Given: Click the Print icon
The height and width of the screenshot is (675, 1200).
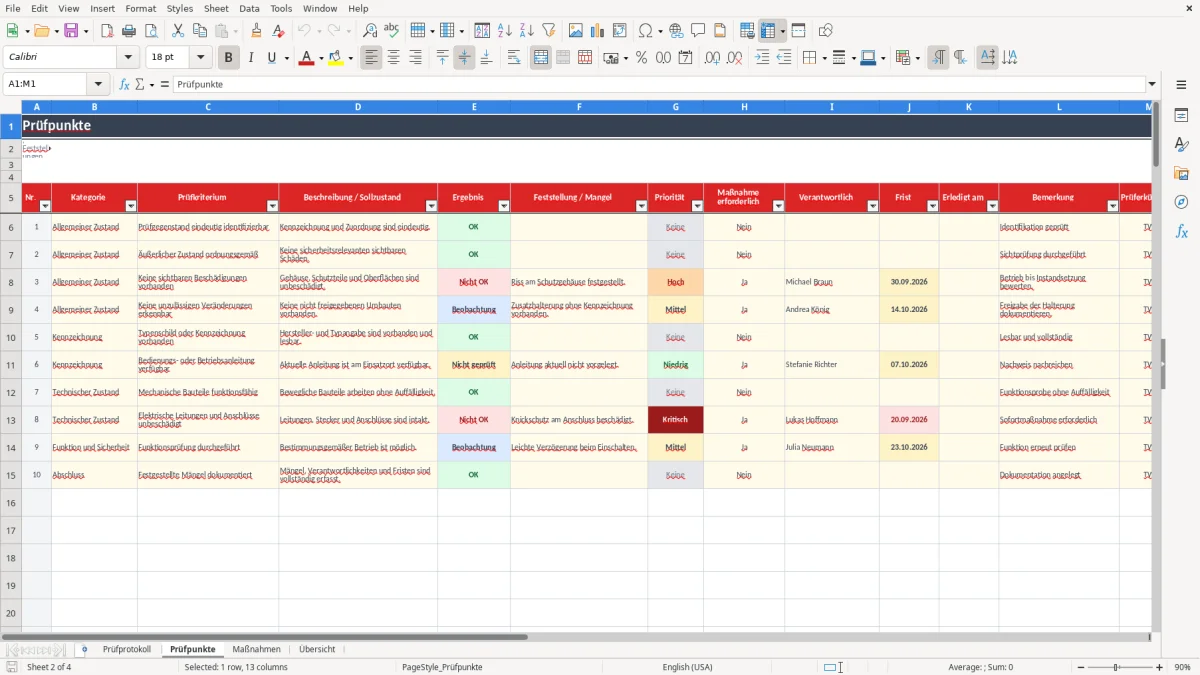Looking at the screenshot, I should [129, 31].
